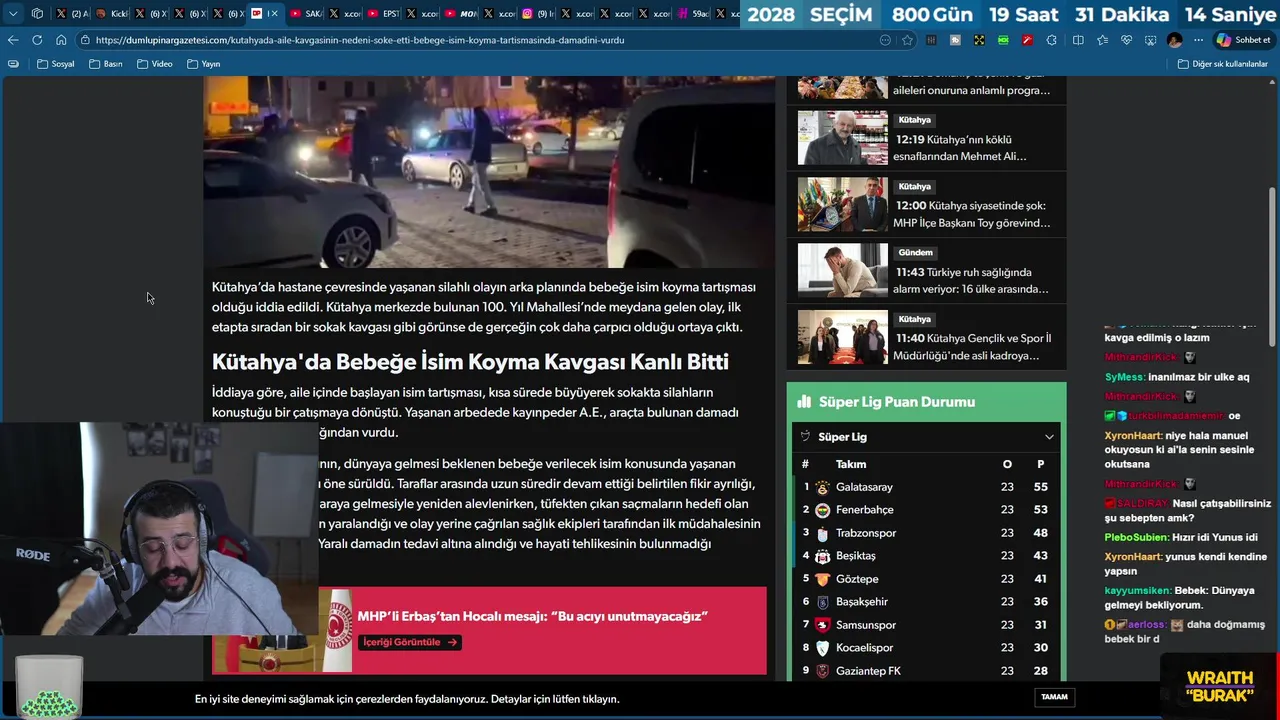Expand the Süper Lig league dropdown

[x=1049, y=437]
